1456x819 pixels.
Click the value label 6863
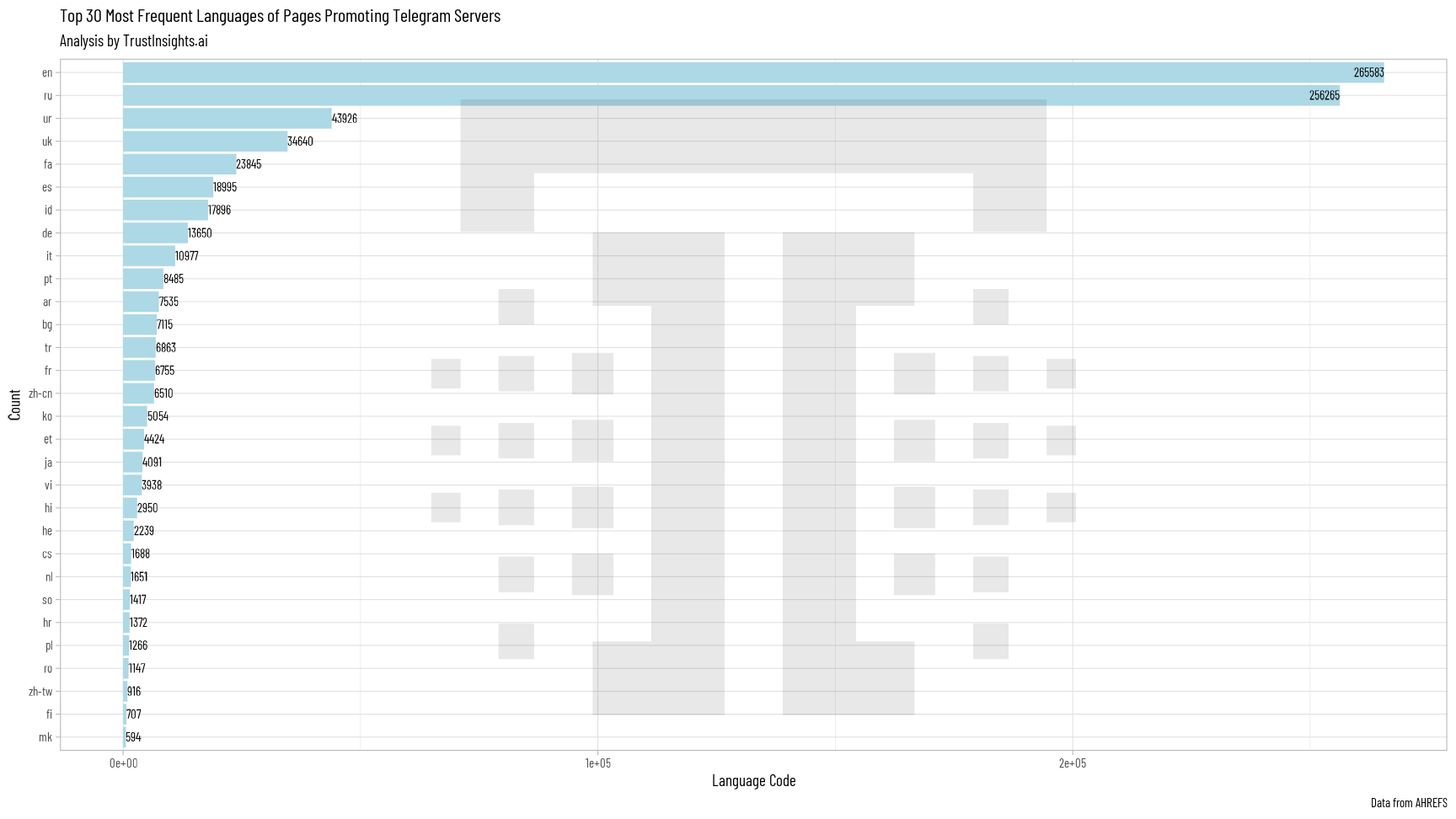(166, 347)
